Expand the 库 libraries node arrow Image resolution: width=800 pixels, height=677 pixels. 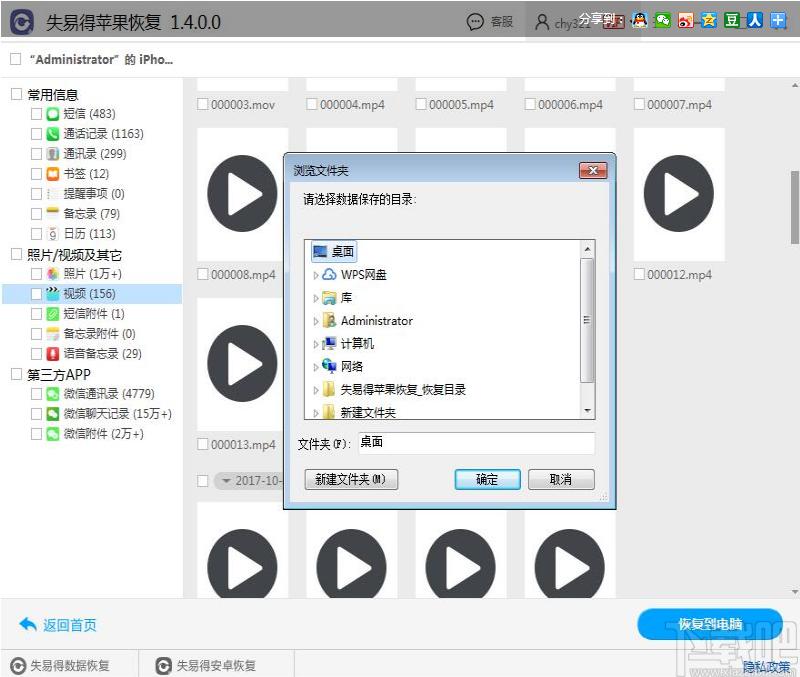pos(316,298)
